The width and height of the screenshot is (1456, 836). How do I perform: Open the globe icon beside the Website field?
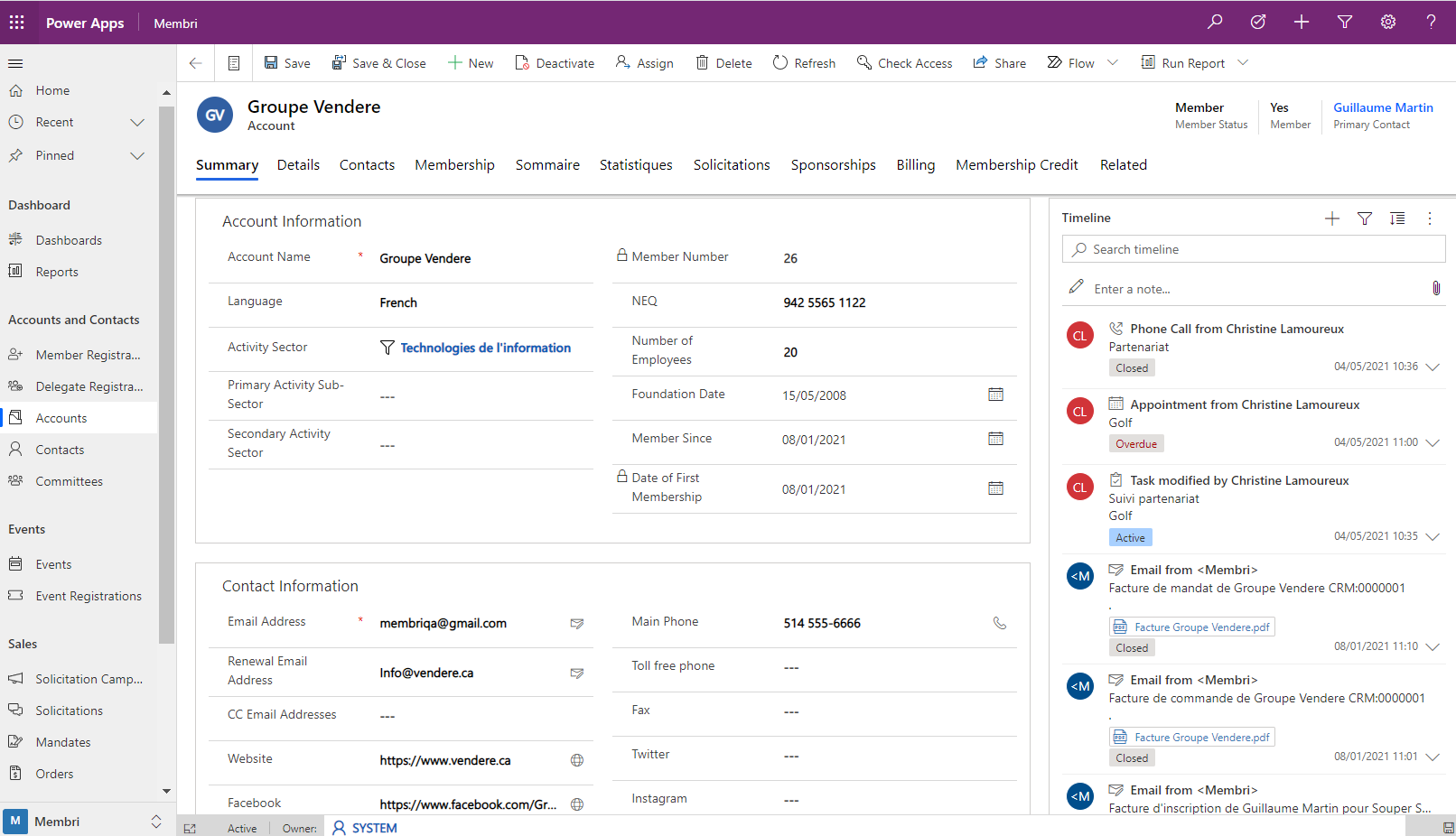click(577, 760)
